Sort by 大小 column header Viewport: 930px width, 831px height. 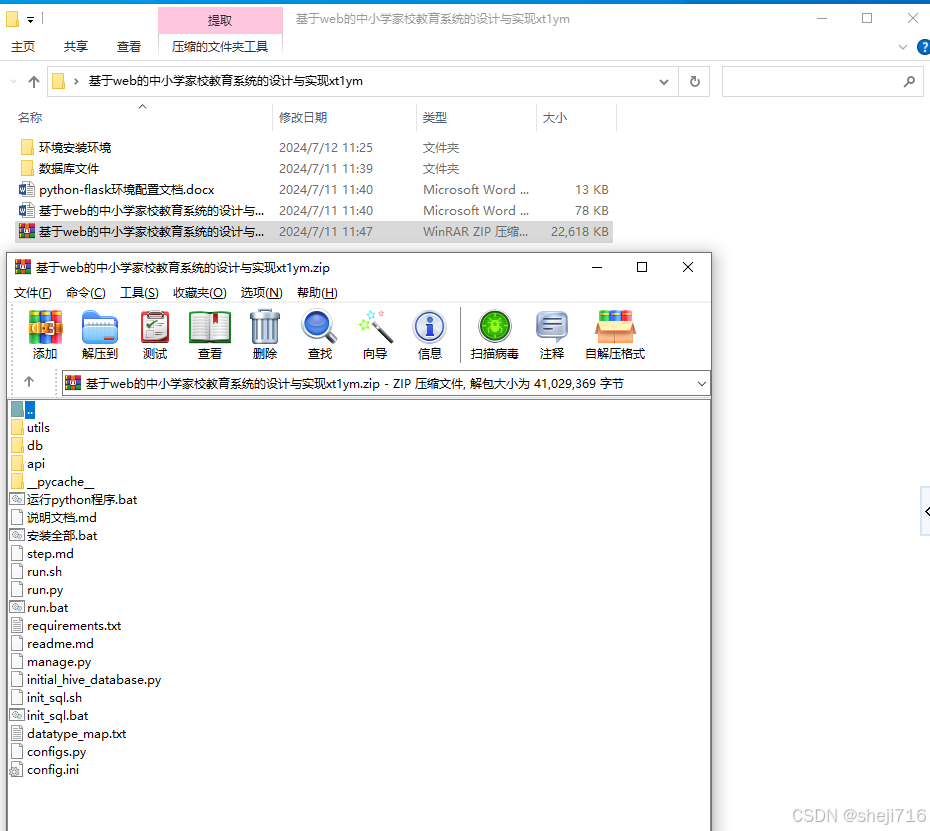[x=577, y=117]
